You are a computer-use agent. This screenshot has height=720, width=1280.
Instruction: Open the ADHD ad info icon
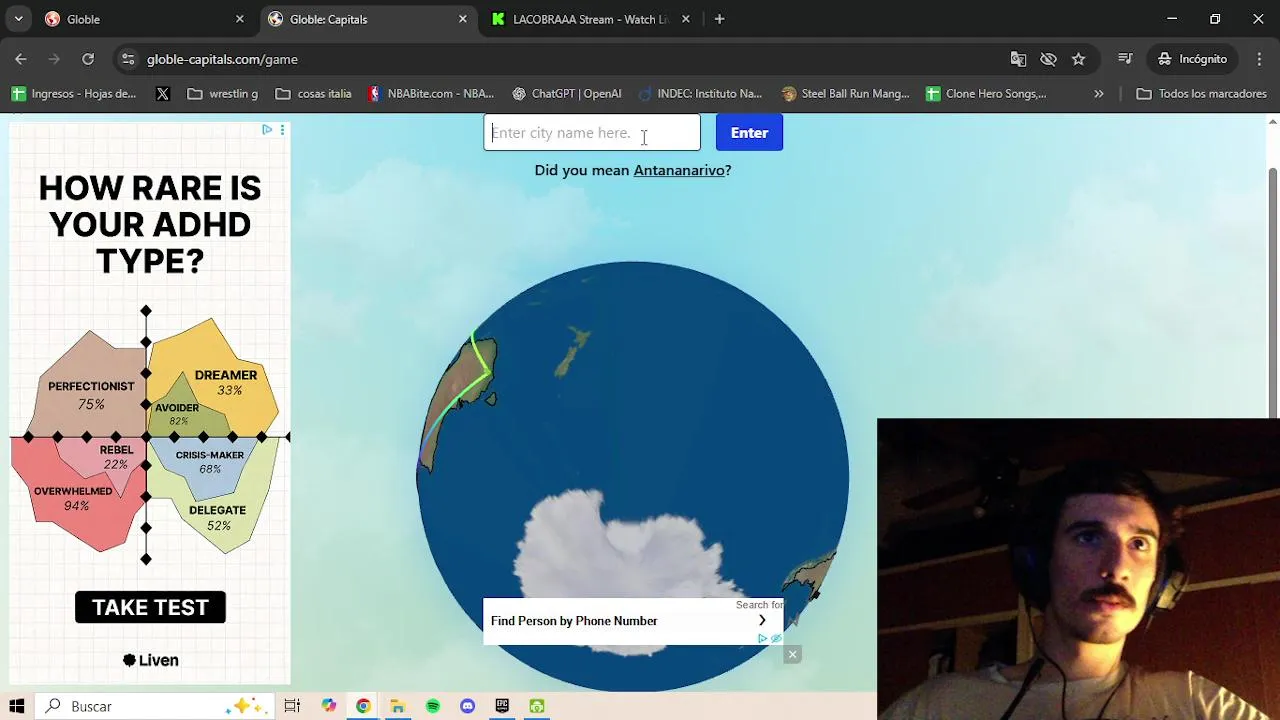(x=267, y=130)
